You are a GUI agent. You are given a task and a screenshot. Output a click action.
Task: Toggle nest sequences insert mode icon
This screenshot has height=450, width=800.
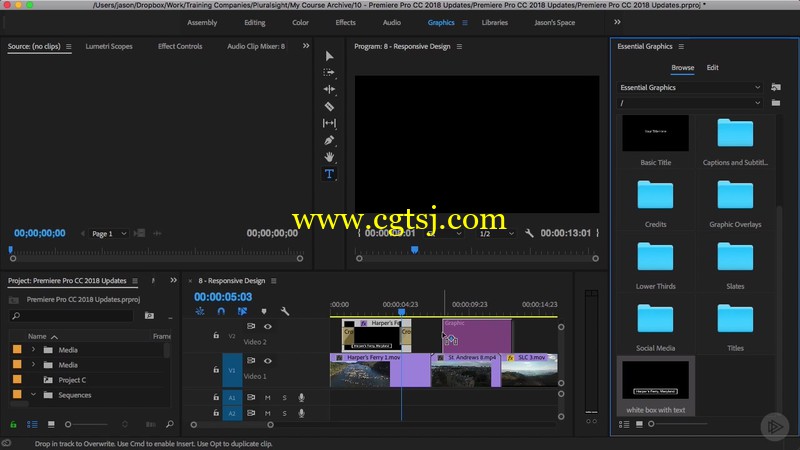[200, 311]
